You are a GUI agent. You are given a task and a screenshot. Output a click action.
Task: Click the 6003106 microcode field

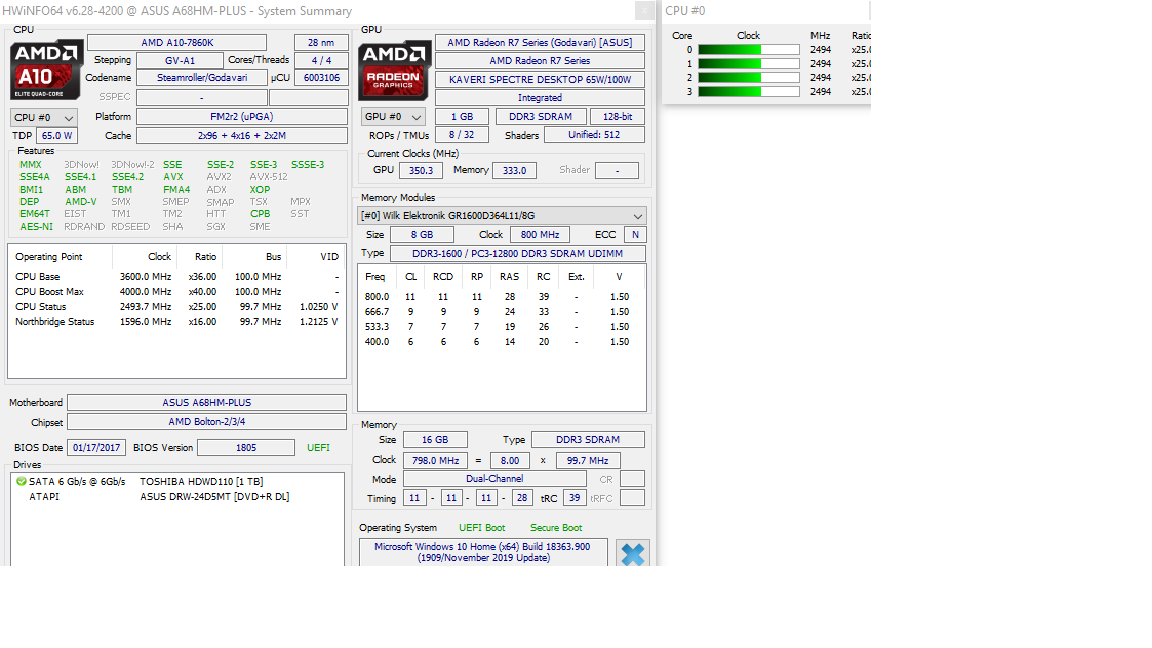pyautogui.click(x=322, y=78)
